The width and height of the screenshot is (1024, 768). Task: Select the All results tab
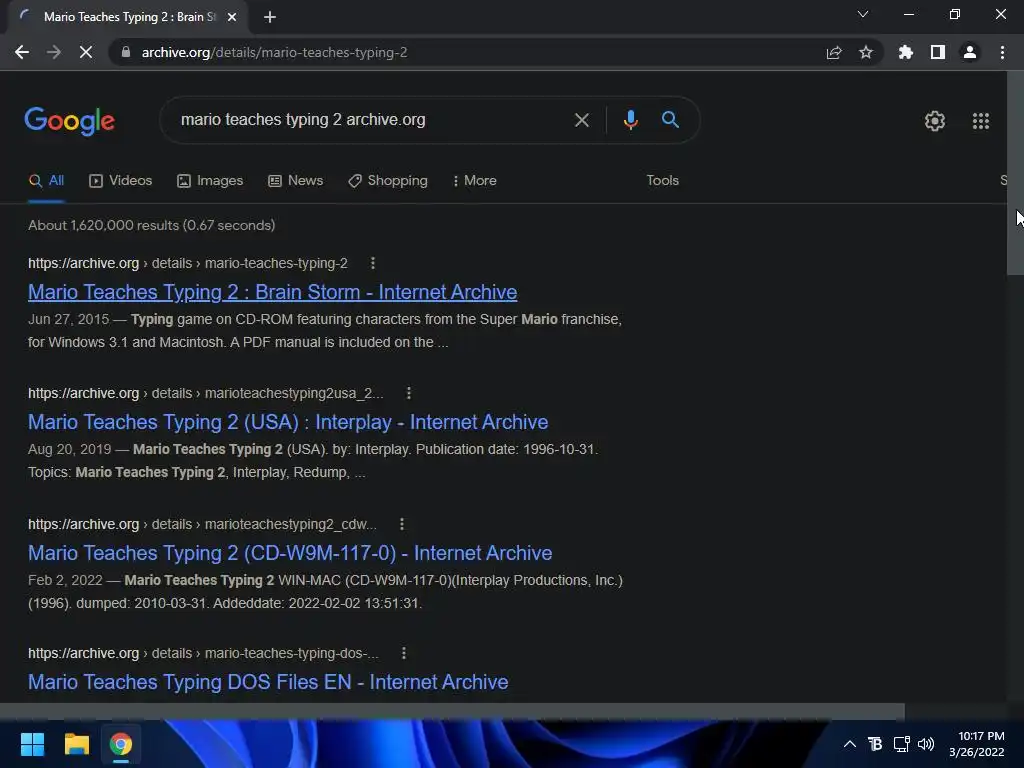click(46, 181)
